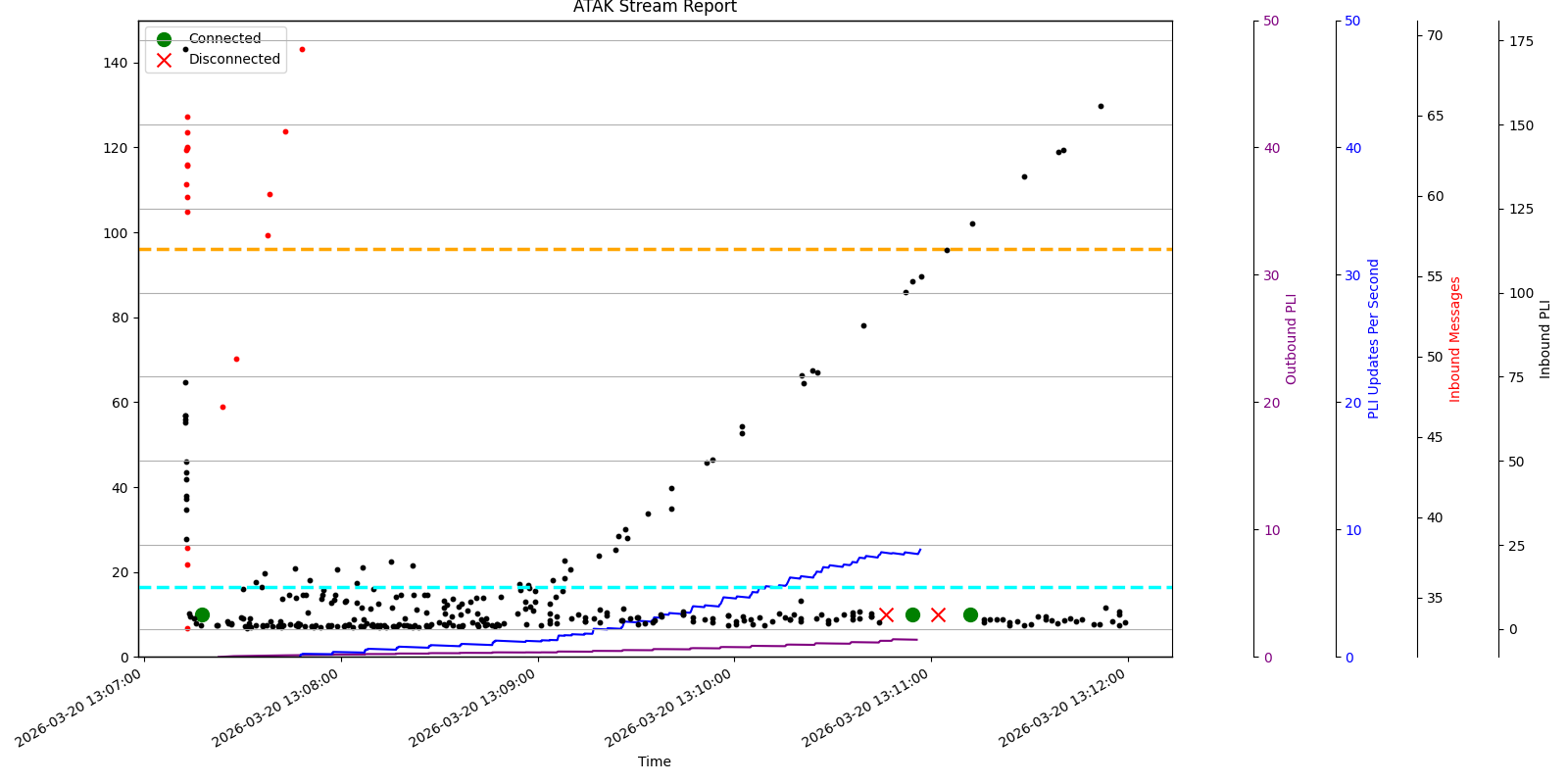Viewport: 1568px width, 784px height.
Task: Click the red Inbound Messages axis label
Action: [x=1455, y=339]
